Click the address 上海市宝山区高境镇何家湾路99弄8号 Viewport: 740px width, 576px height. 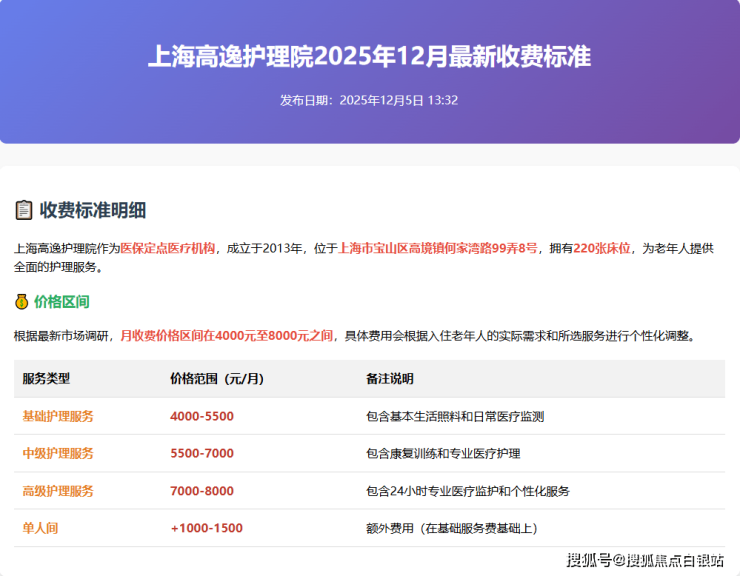(438, 248)
